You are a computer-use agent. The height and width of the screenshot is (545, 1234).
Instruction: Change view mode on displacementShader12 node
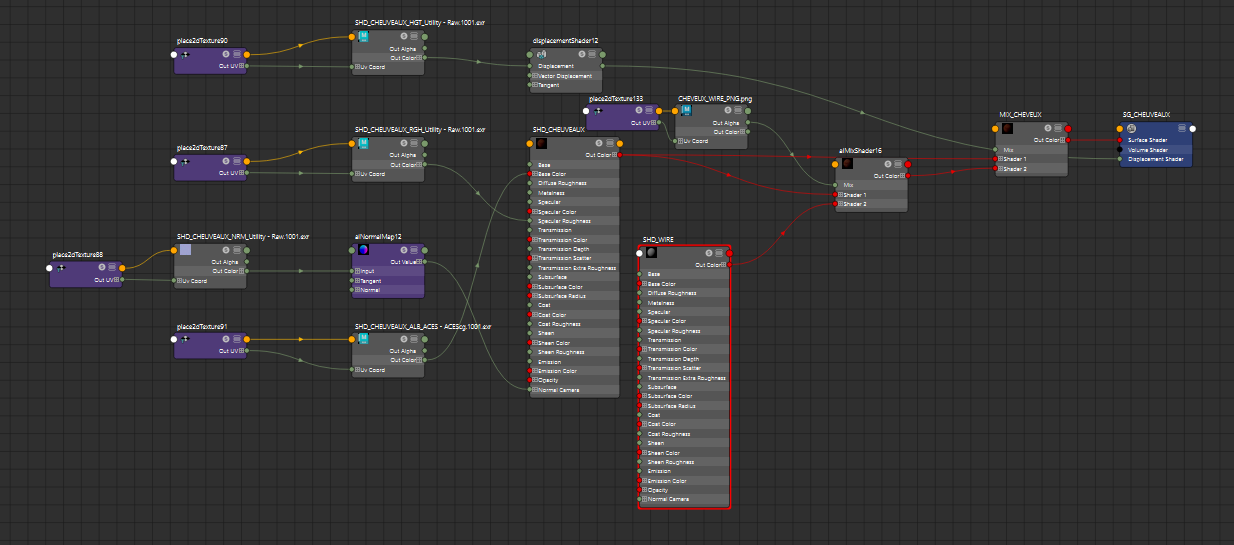591,54
